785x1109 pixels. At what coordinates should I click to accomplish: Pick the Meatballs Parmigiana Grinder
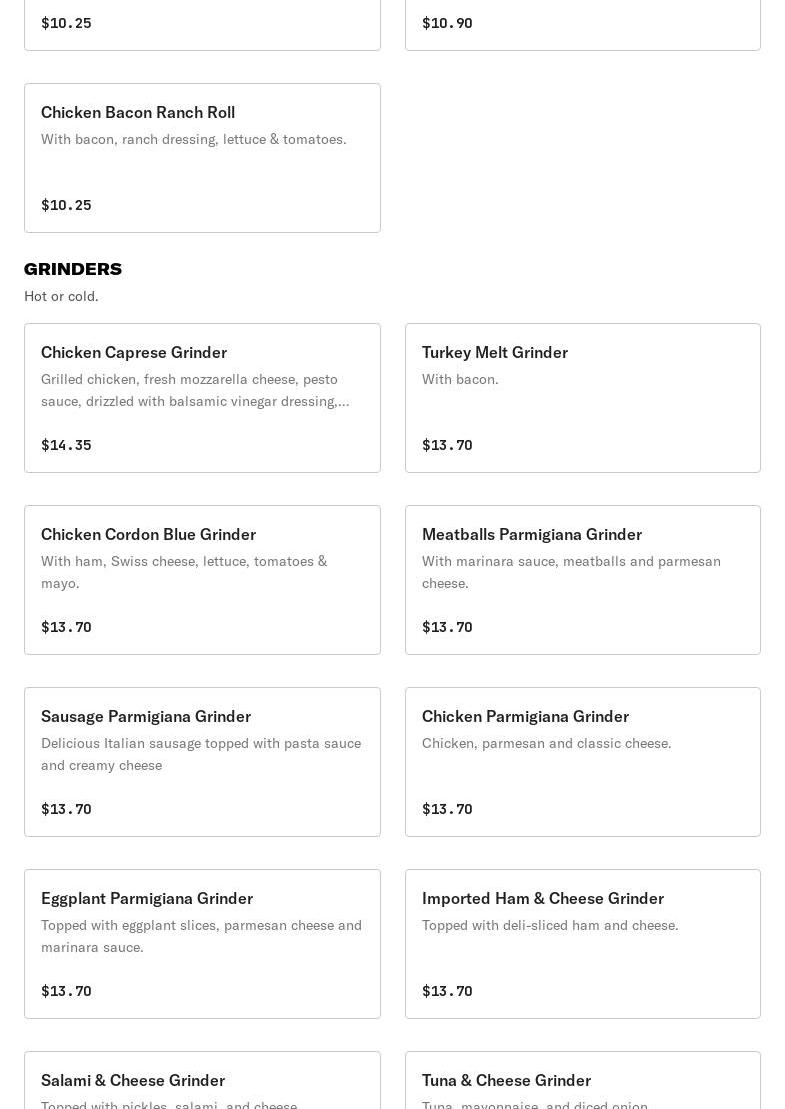pyautogui.click(x=582, y=580)
